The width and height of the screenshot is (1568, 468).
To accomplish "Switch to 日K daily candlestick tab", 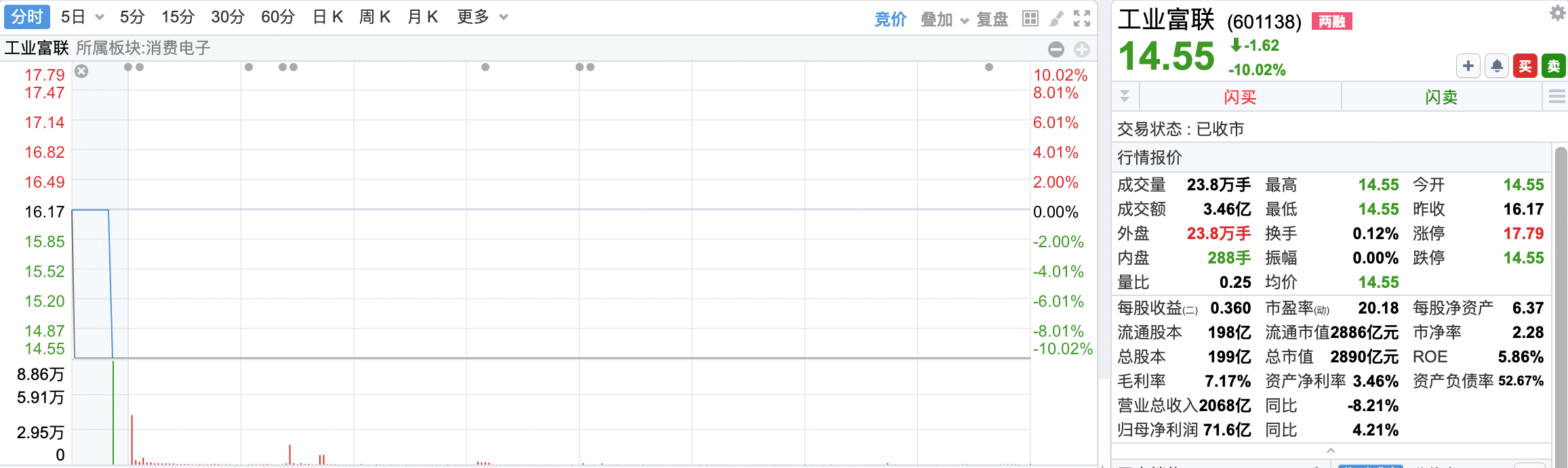I will click(x=328, y=17).
